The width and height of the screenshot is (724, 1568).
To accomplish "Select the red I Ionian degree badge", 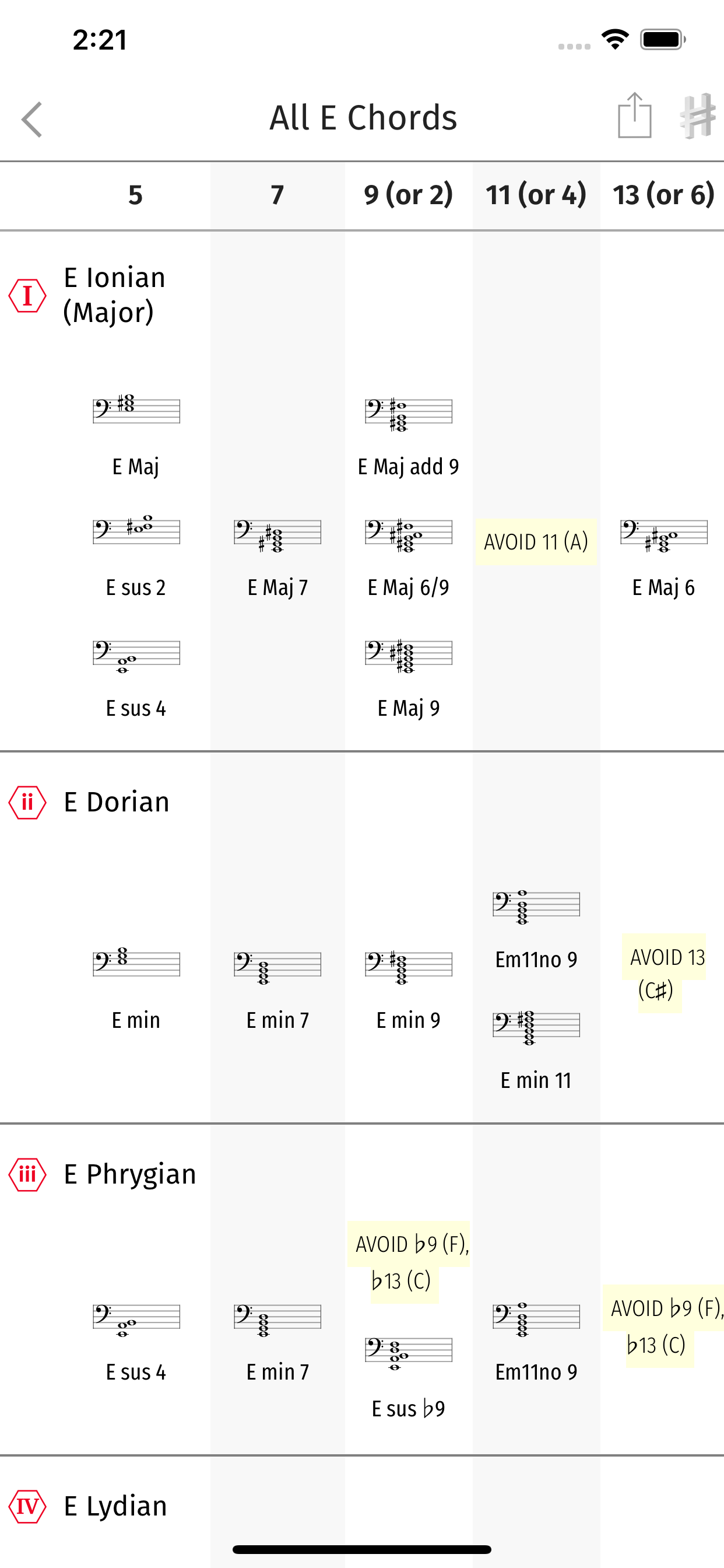I will coord(27,296).
